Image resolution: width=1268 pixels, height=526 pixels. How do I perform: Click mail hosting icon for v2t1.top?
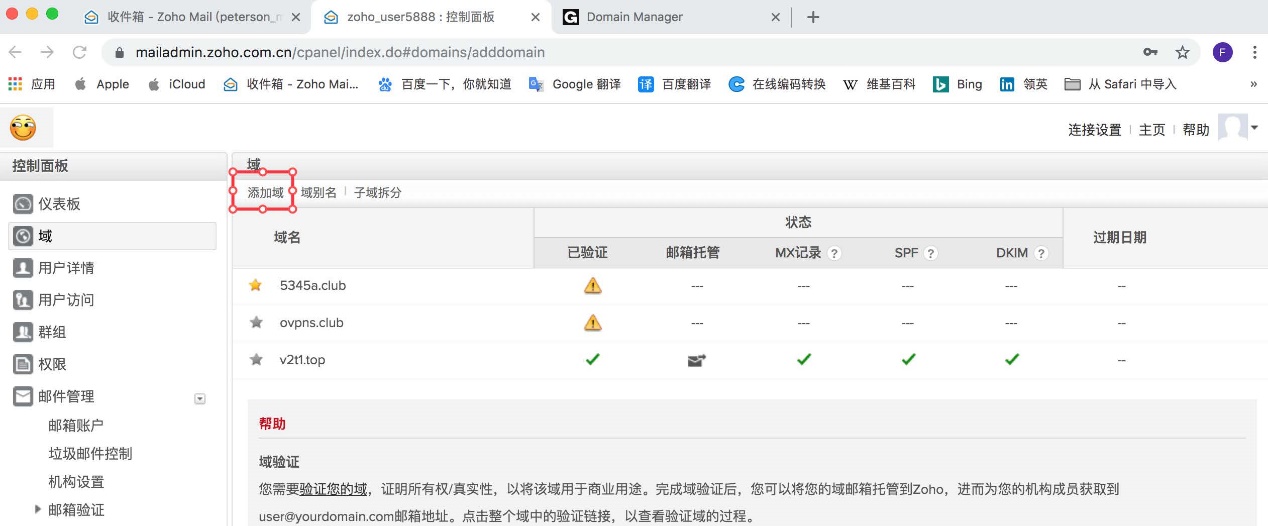pos(697,360)
